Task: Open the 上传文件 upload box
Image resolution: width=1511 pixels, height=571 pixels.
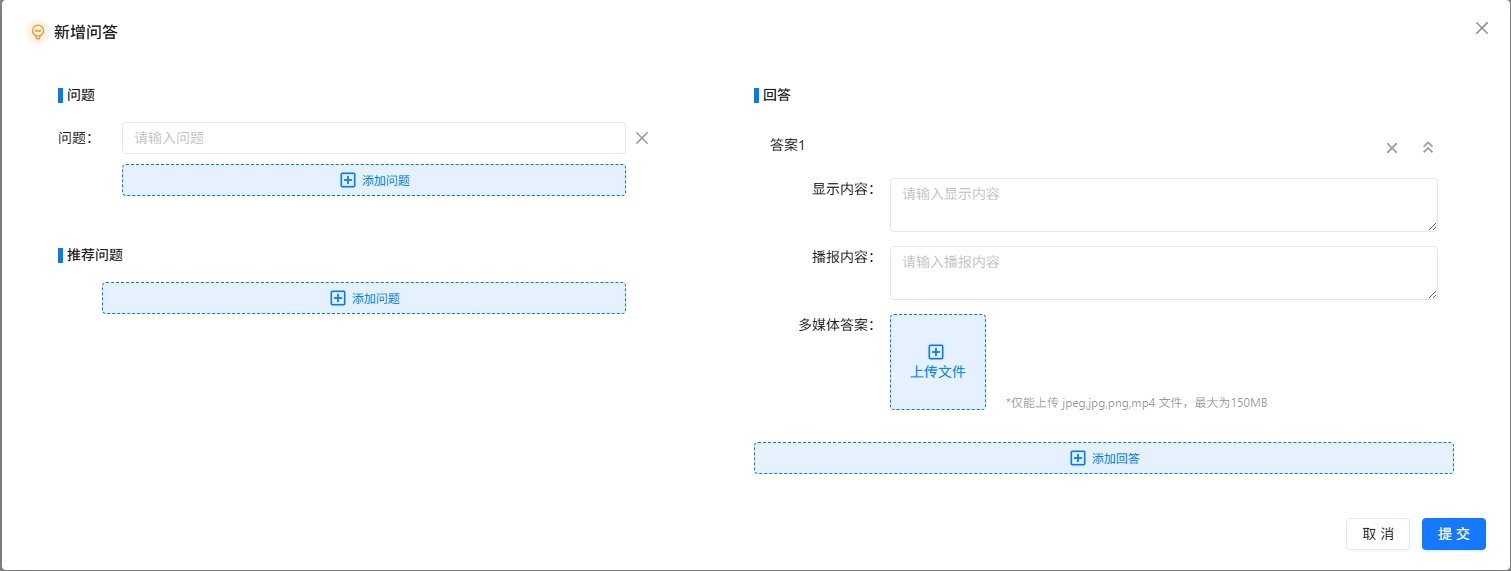Action: point(937,362)
